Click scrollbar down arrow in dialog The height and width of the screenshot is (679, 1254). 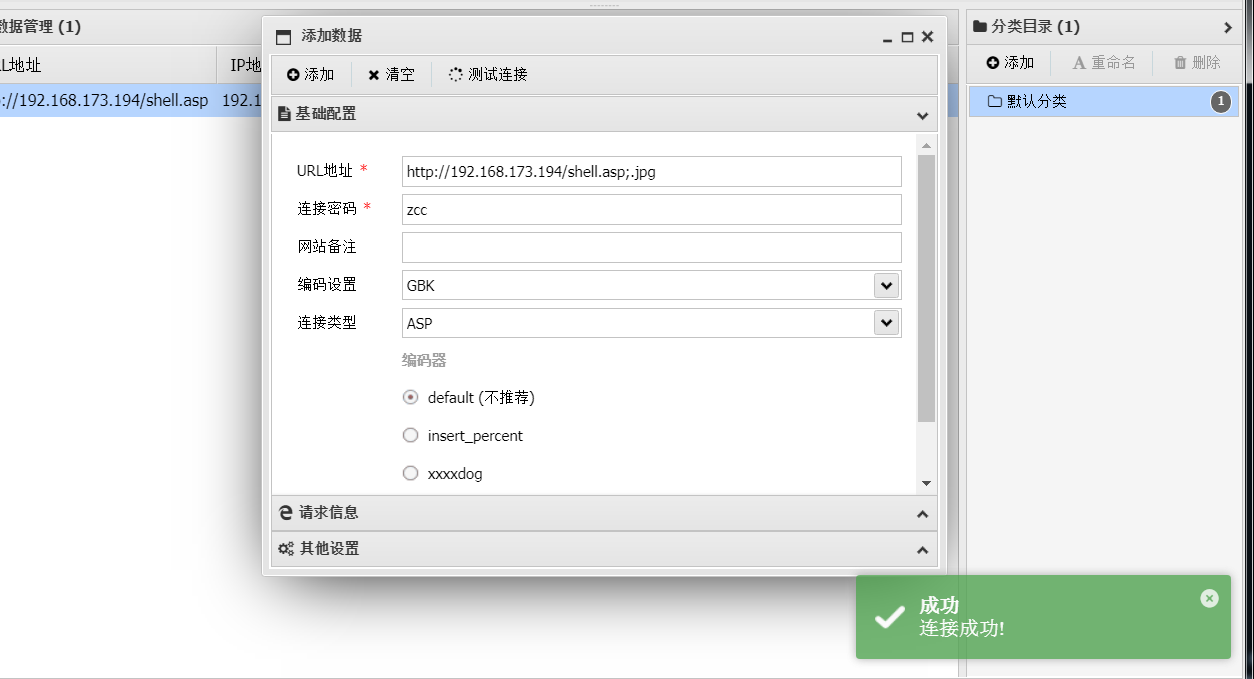[x=926, y=483]
